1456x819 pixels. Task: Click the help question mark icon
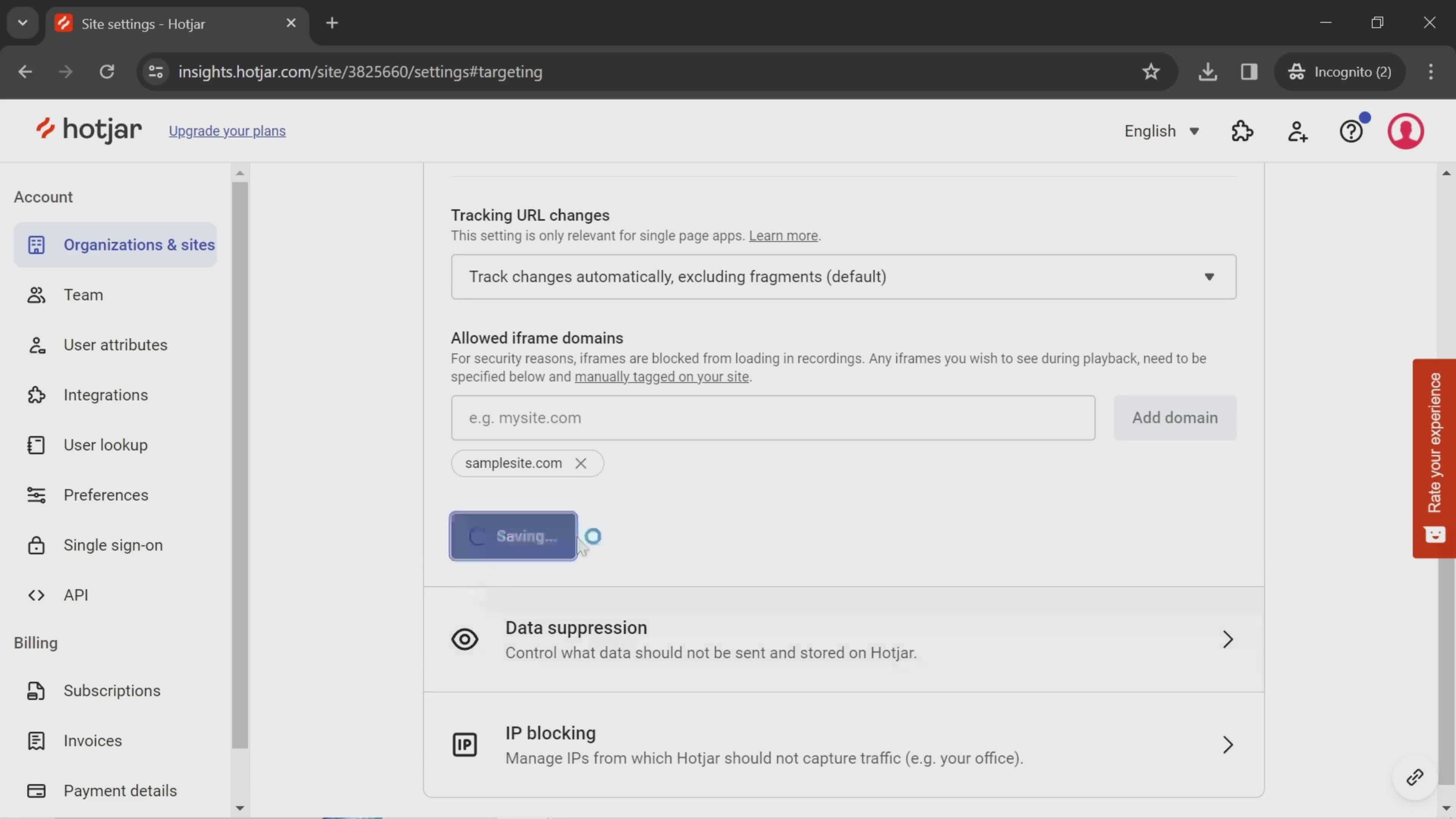[1352, 131]
